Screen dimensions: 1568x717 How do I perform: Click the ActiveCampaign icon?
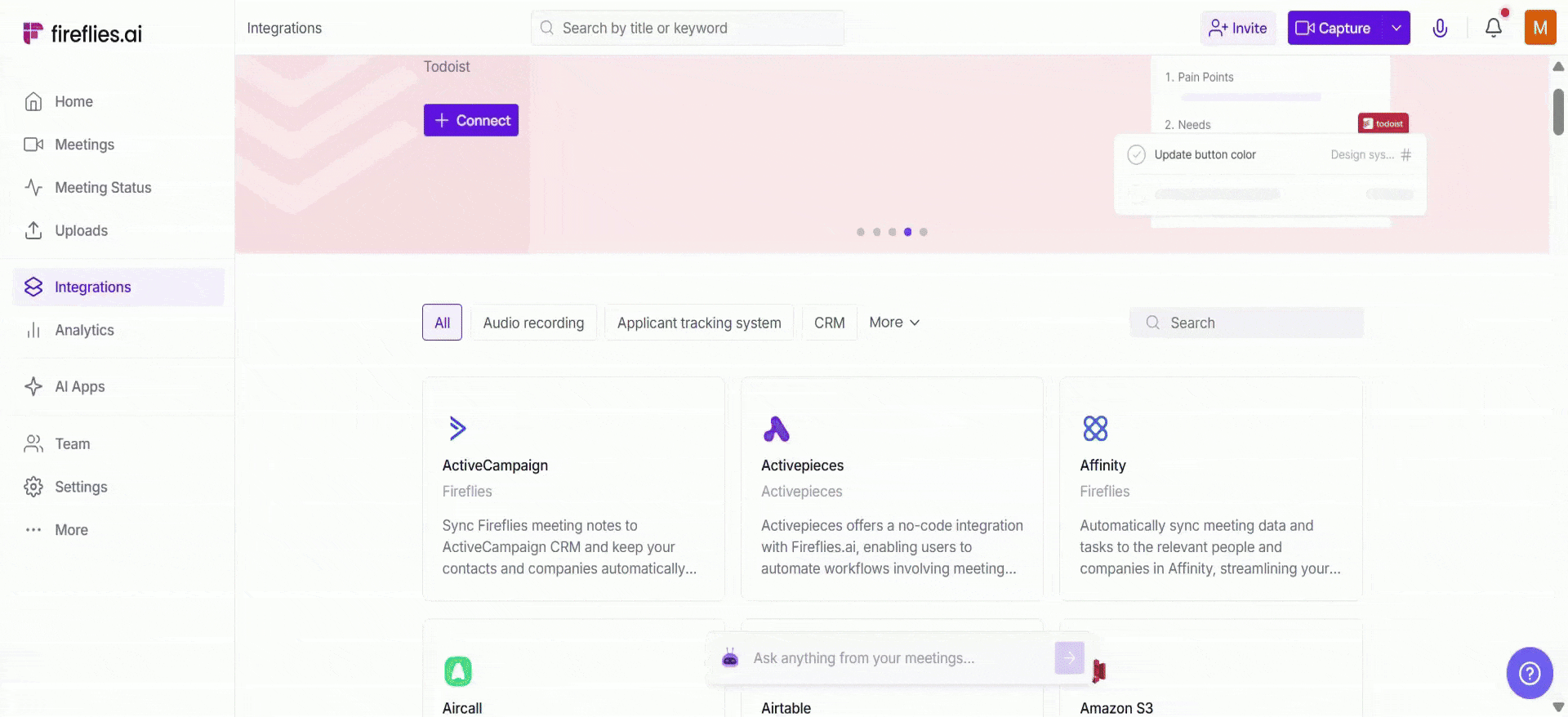pyautogui.click(x=457, y=428)
